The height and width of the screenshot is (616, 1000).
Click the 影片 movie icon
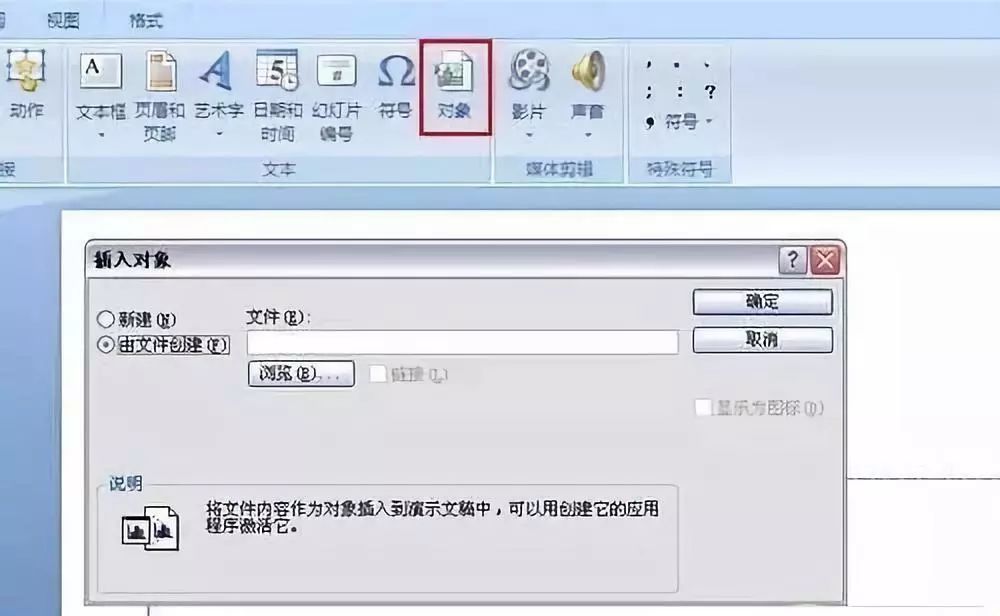pyautogui.click(x=529, y=70)
